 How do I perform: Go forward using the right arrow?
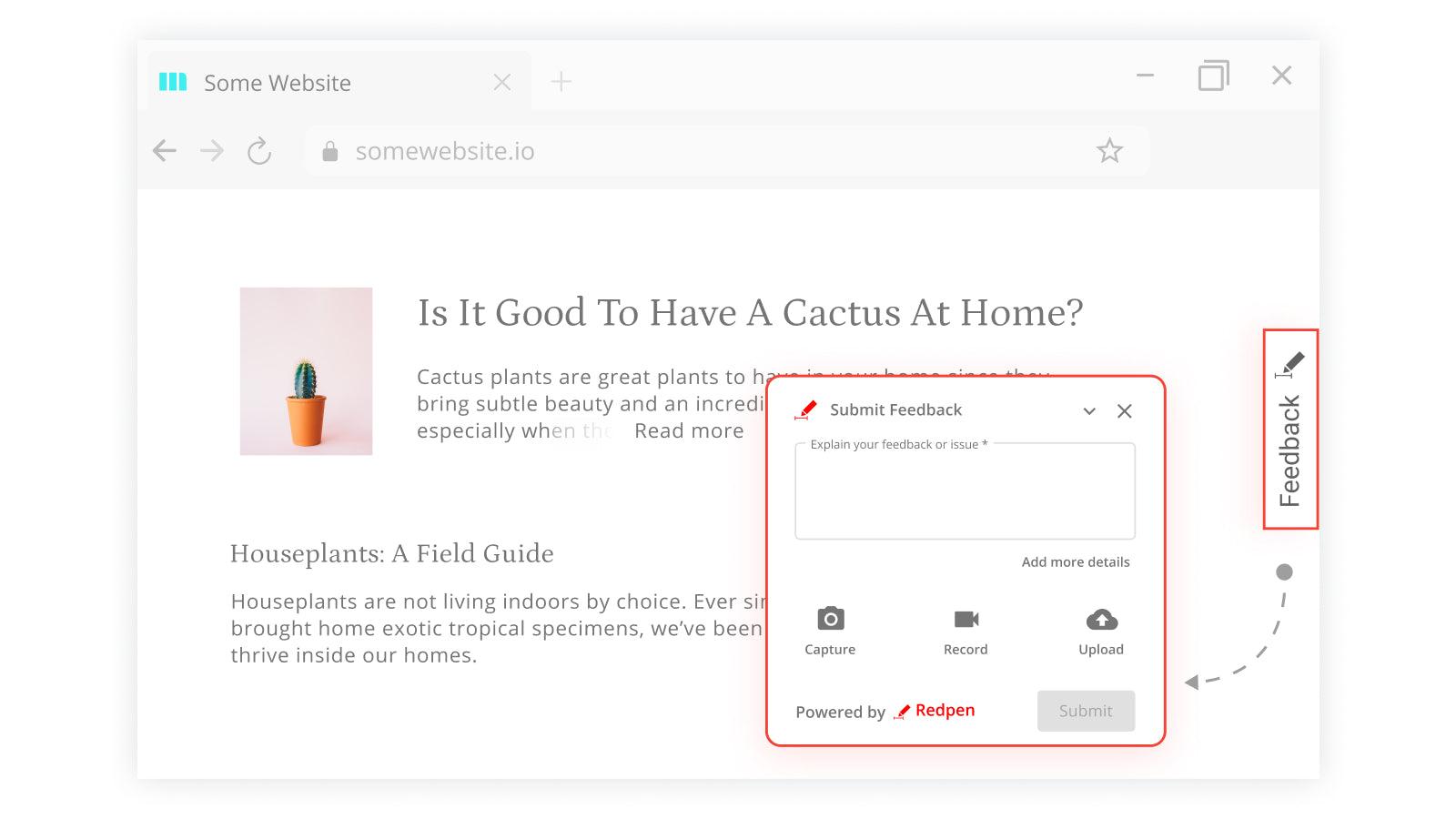[212, 151]
